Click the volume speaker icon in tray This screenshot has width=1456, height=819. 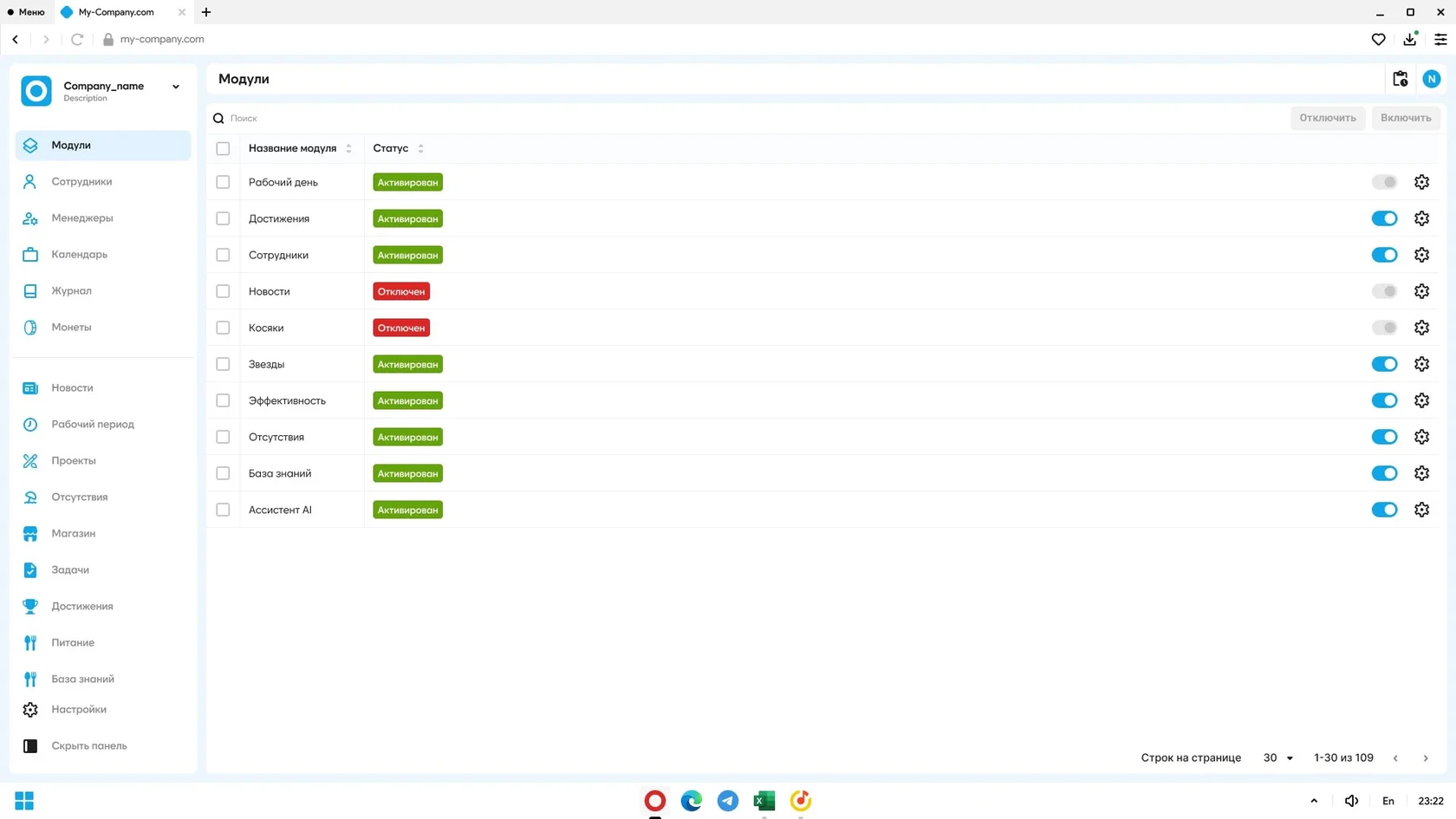[x=1351, y=801]
